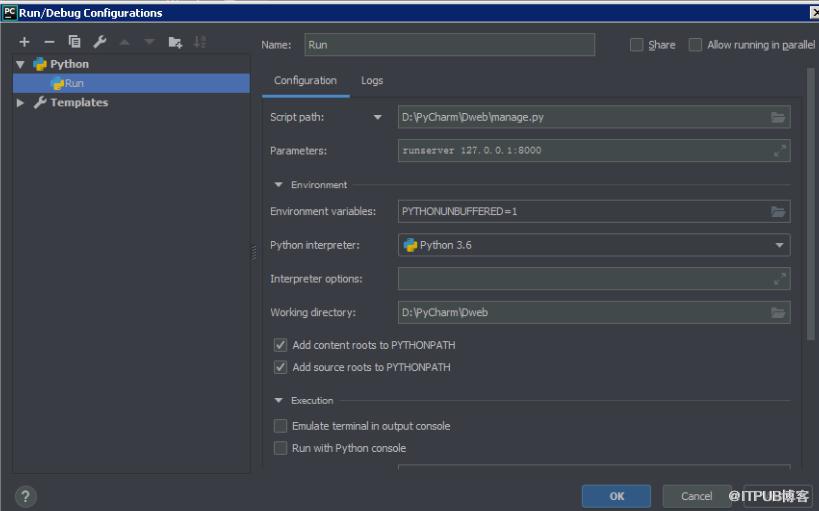
Task: Create new folder icon in toolbar
Action: click(x=175, y=42)
